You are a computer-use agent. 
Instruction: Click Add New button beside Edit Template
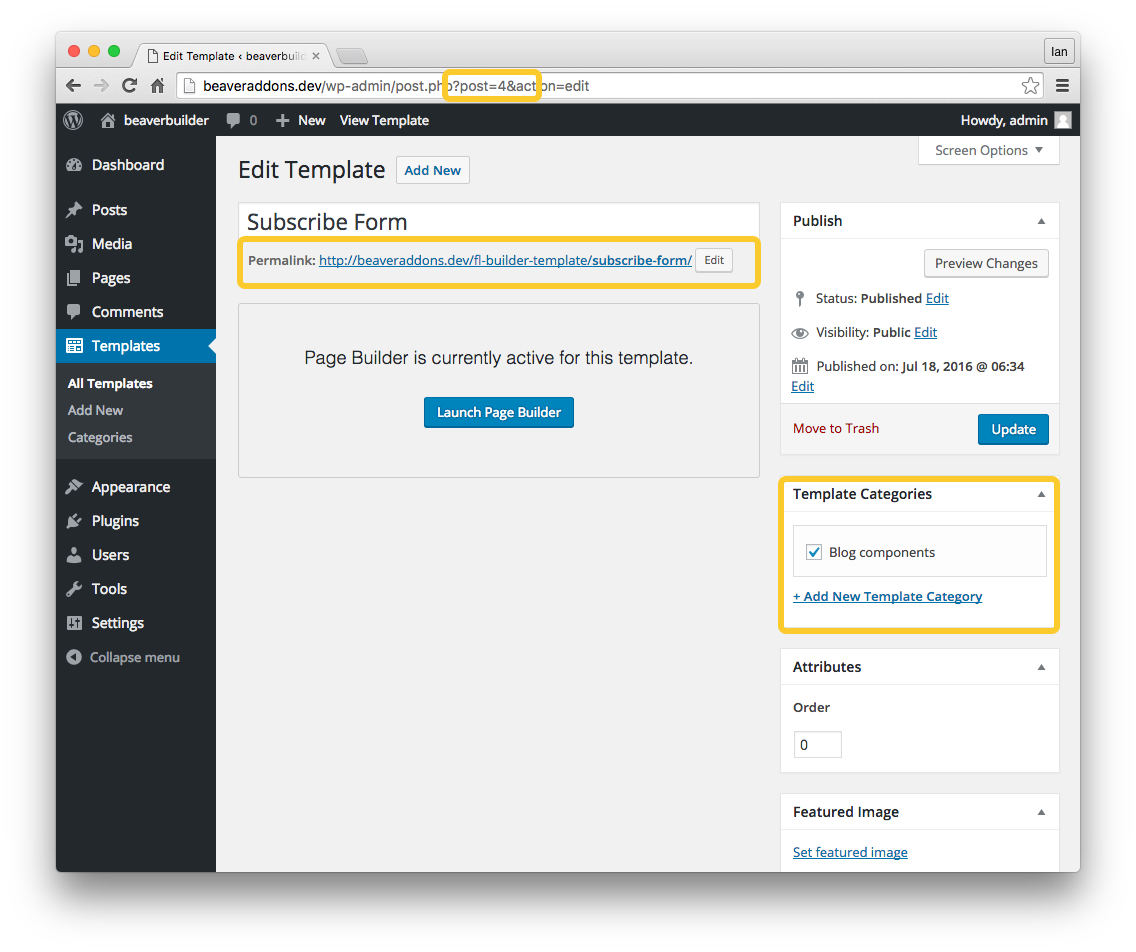[x=433, y=170]
